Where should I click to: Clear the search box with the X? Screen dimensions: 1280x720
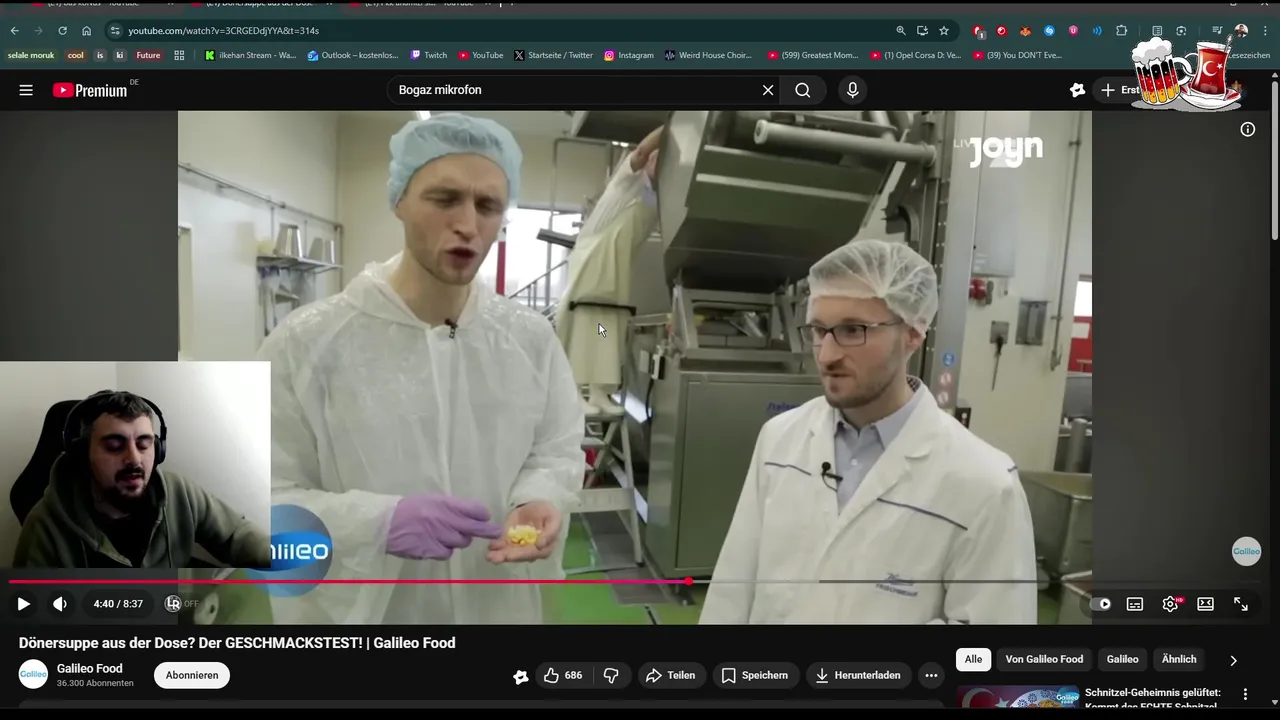tap(768, 90)
